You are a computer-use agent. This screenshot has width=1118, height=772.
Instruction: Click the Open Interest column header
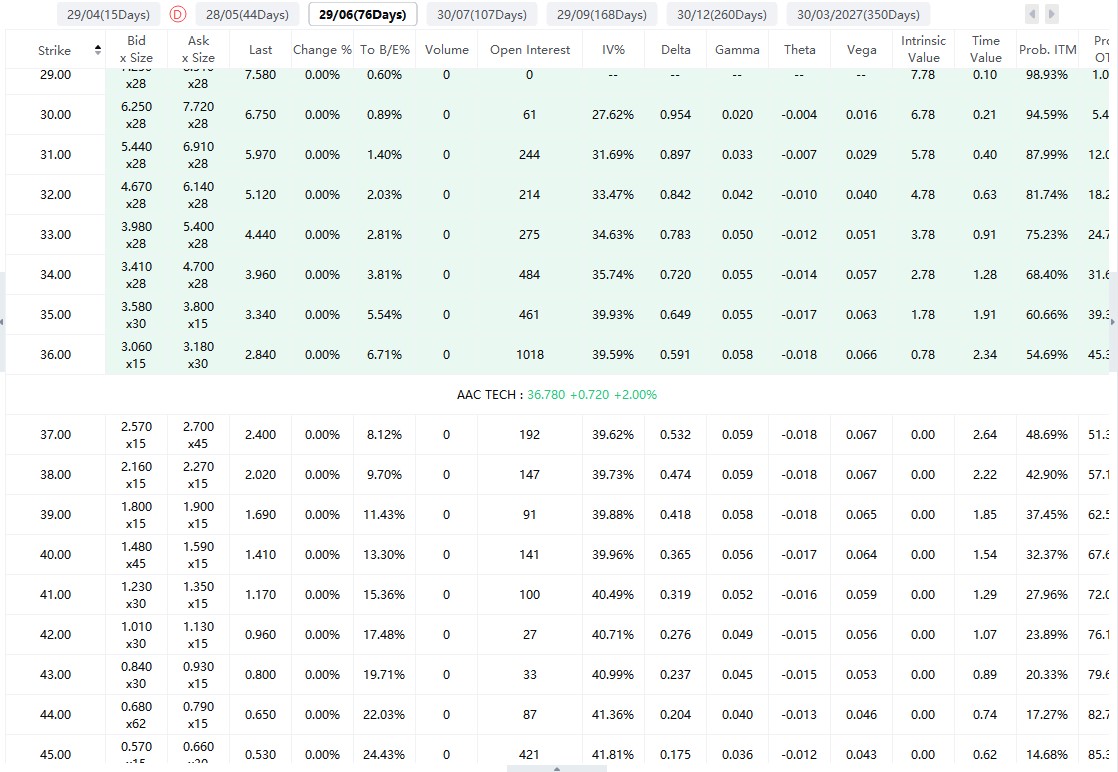530,50
